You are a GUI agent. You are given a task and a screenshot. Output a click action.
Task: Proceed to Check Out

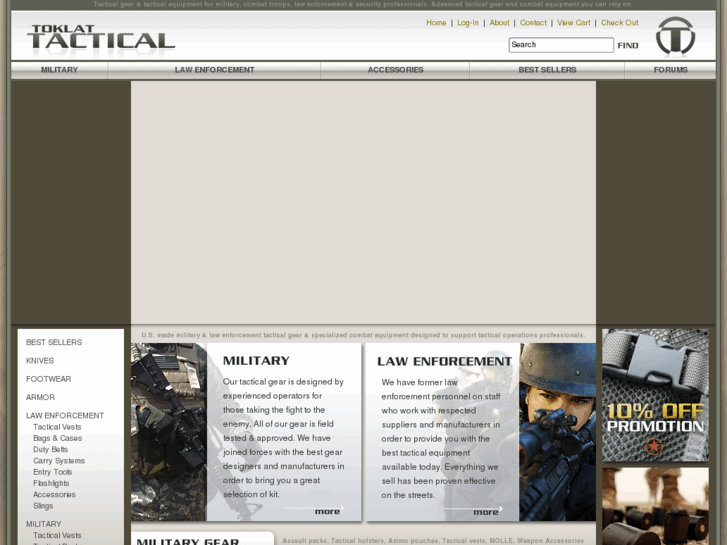(619, 23)
